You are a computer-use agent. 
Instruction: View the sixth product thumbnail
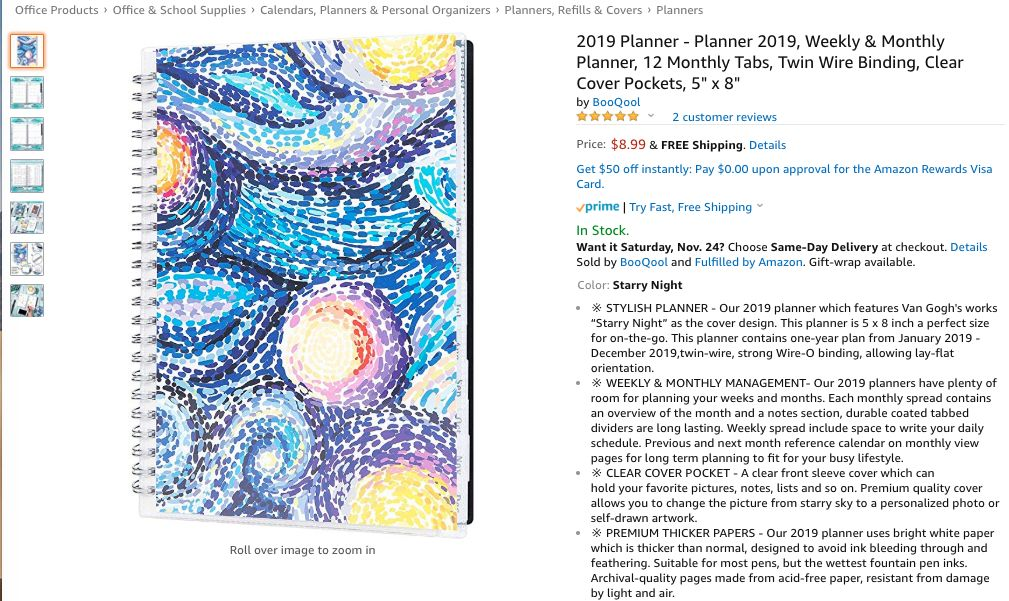pos(27,259)
